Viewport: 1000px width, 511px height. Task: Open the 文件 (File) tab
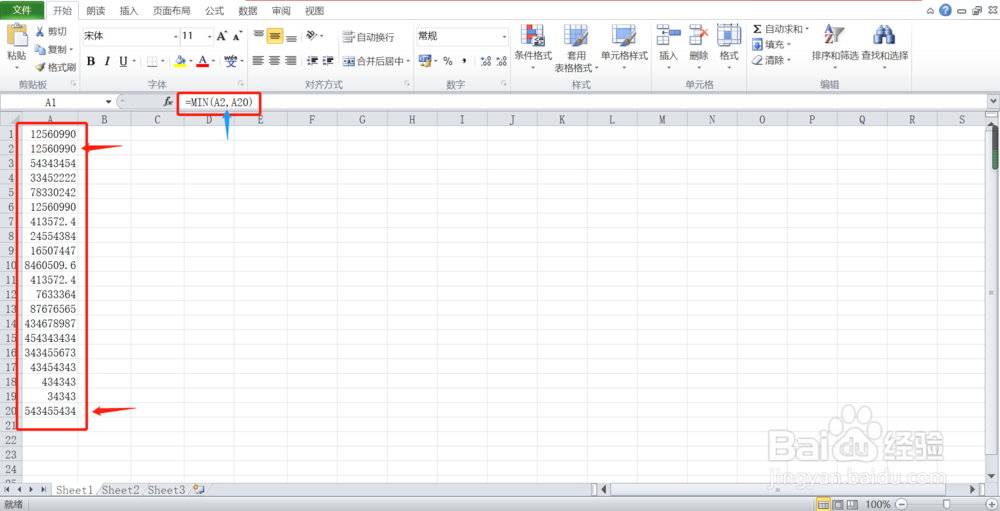[x=22, y=10]
